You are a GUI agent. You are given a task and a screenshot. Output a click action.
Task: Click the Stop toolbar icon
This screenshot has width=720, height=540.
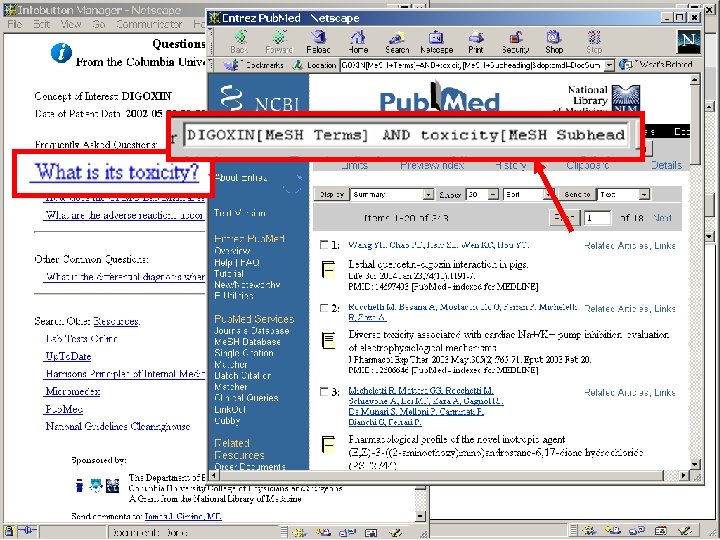click(x=594, y=41)
